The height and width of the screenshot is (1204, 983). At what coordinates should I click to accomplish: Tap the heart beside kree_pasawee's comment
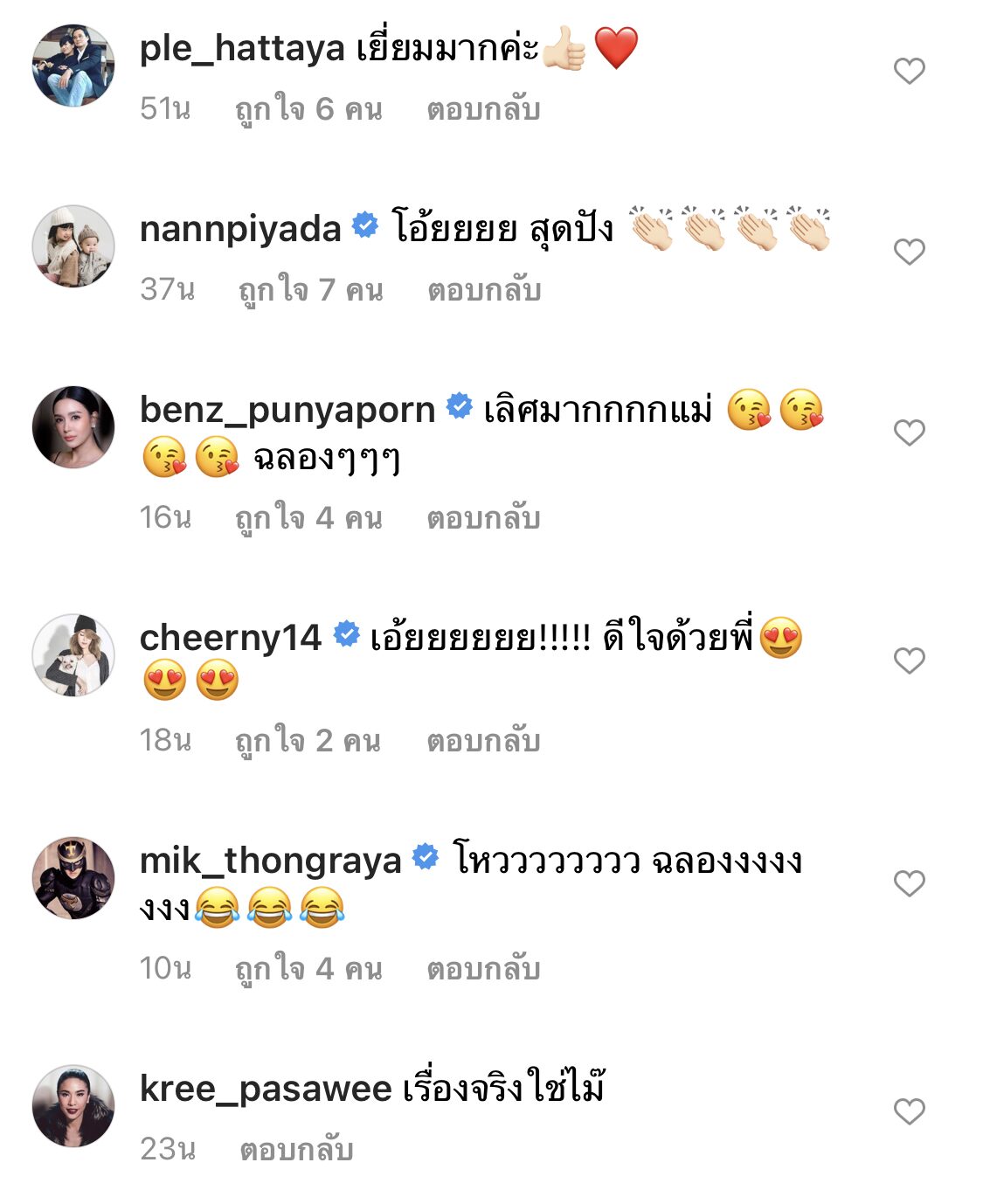click(909, 1111)
